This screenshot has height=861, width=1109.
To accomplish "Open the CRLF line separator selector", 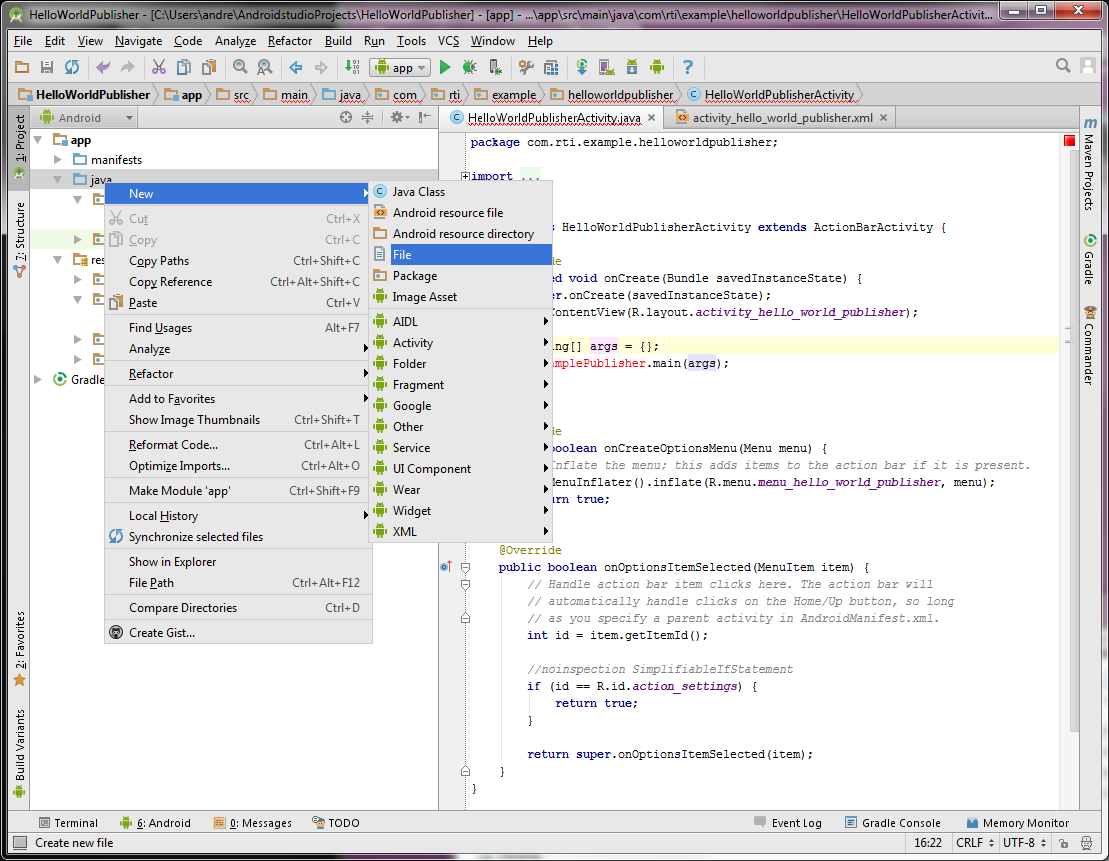I will (975, 843).
